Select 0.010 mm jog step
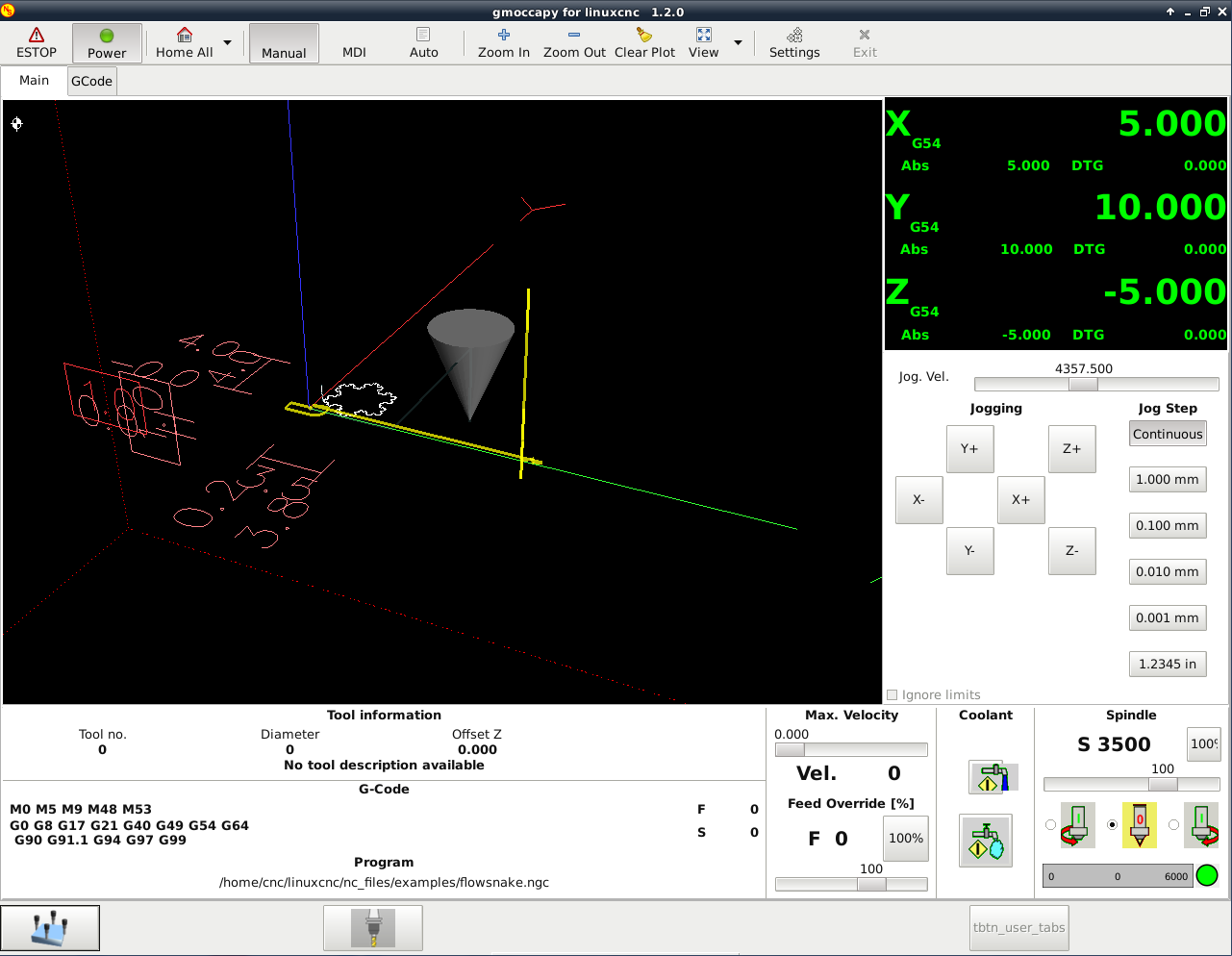1232x956 pixels. pyautogui.click(x=1168, y=572)
